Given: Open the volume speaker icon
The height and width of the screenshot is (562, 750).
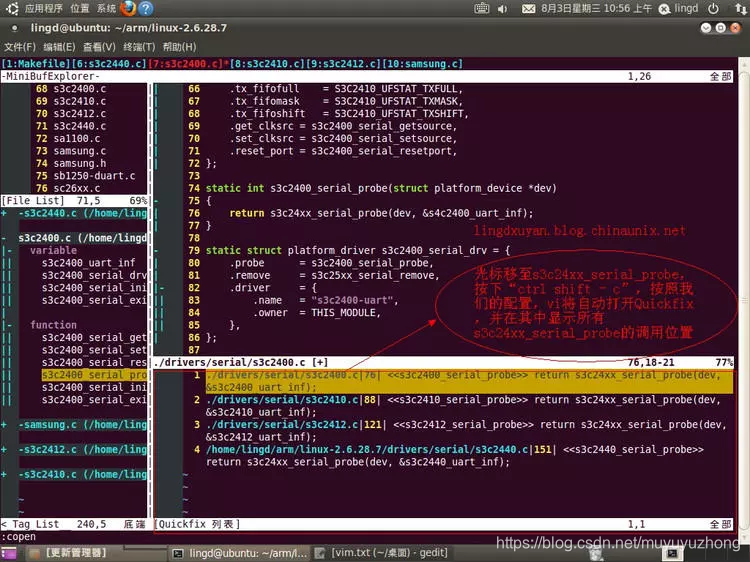Looking at the screenshot, I should (x=502, y=9).
